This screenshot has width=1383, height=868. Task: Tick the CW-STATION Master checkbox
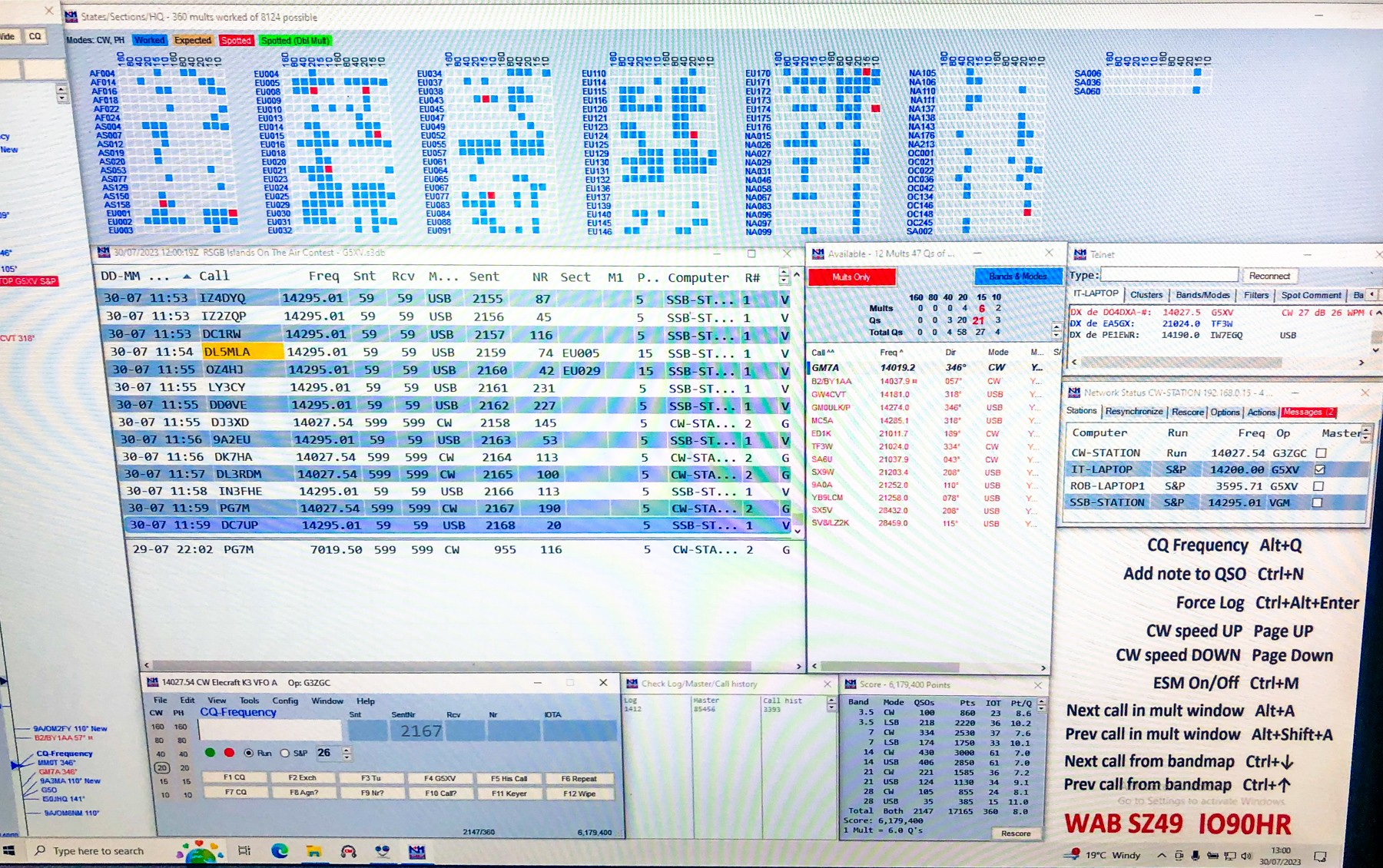1321,452
